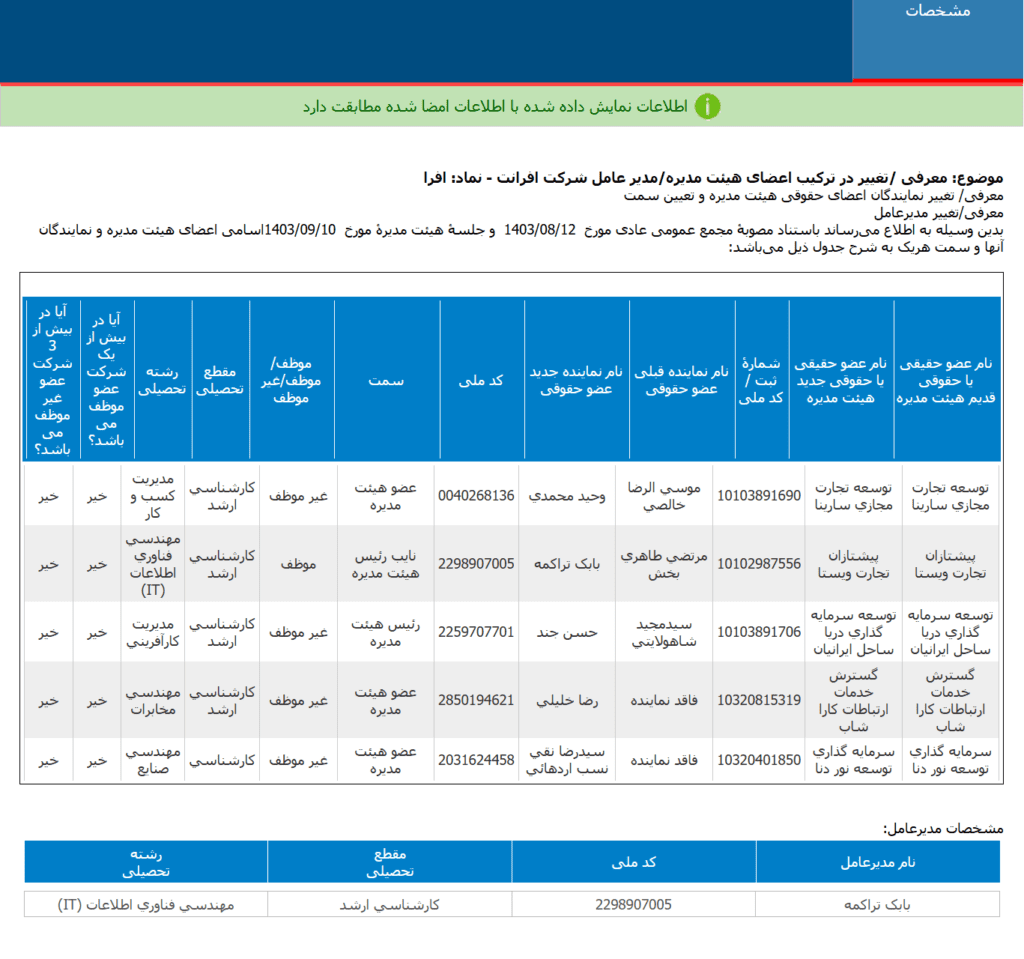
Task: Open the مشخصات tab
Action: tap(937, 12)
